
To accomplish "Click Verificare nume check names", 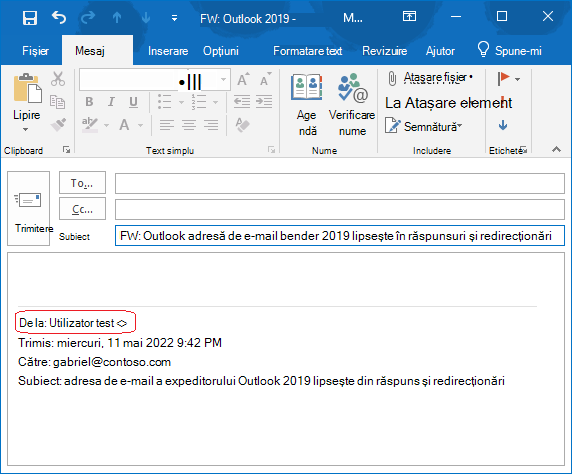I will coord(352,105).
